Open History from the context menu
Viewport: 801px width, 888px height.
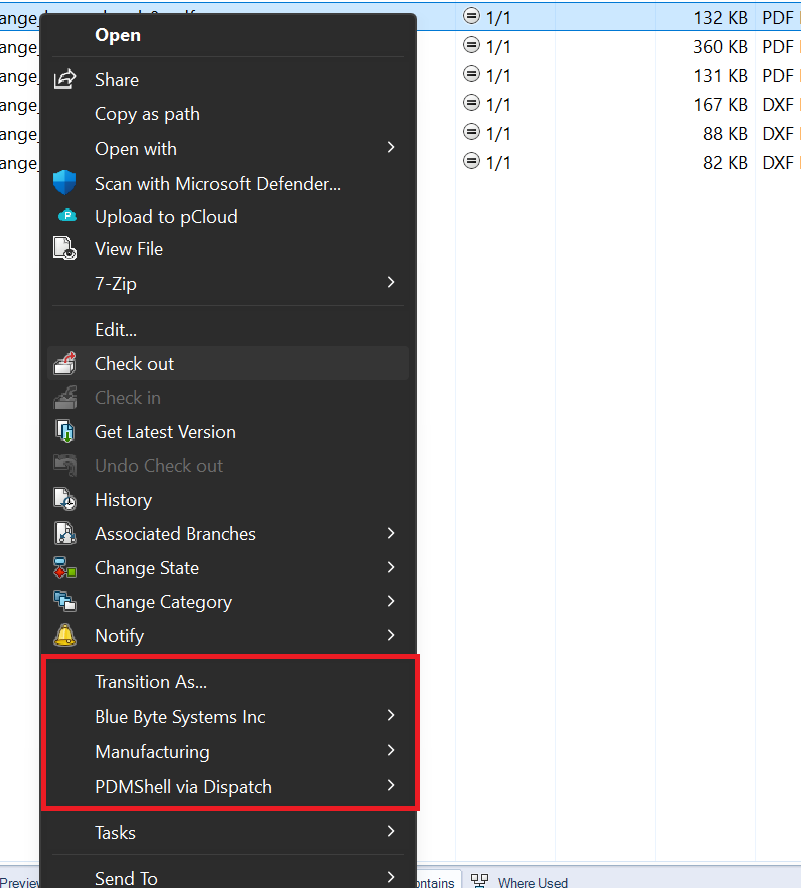228,500
